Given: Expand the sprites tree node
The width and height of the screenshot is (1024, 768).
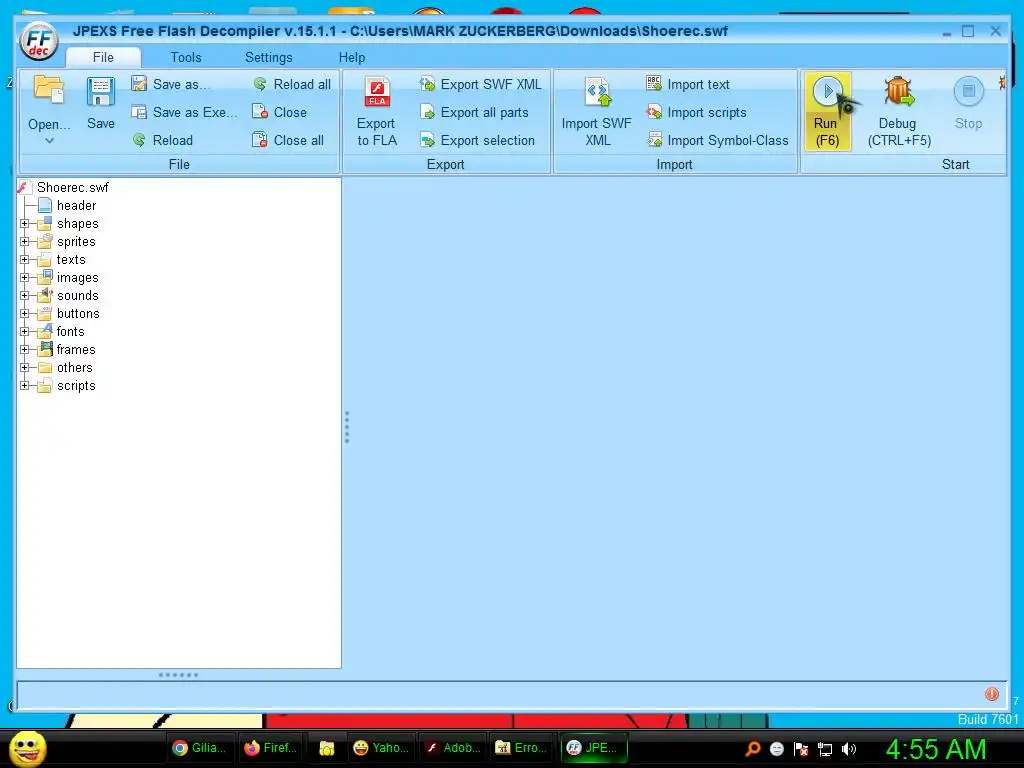Looking at the screenshot, I should 24,242.
